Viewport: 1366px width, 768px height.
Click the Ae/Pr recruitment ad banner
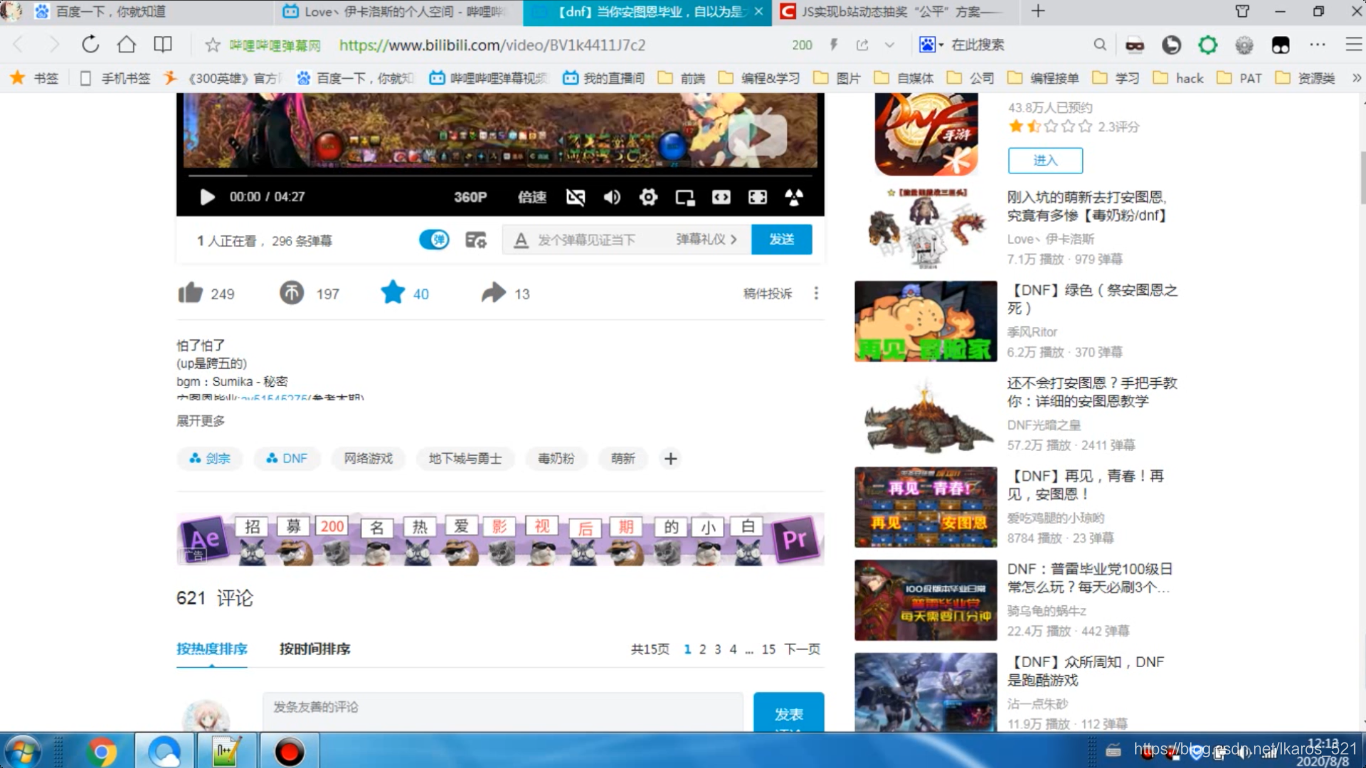[x=500, y=540]
